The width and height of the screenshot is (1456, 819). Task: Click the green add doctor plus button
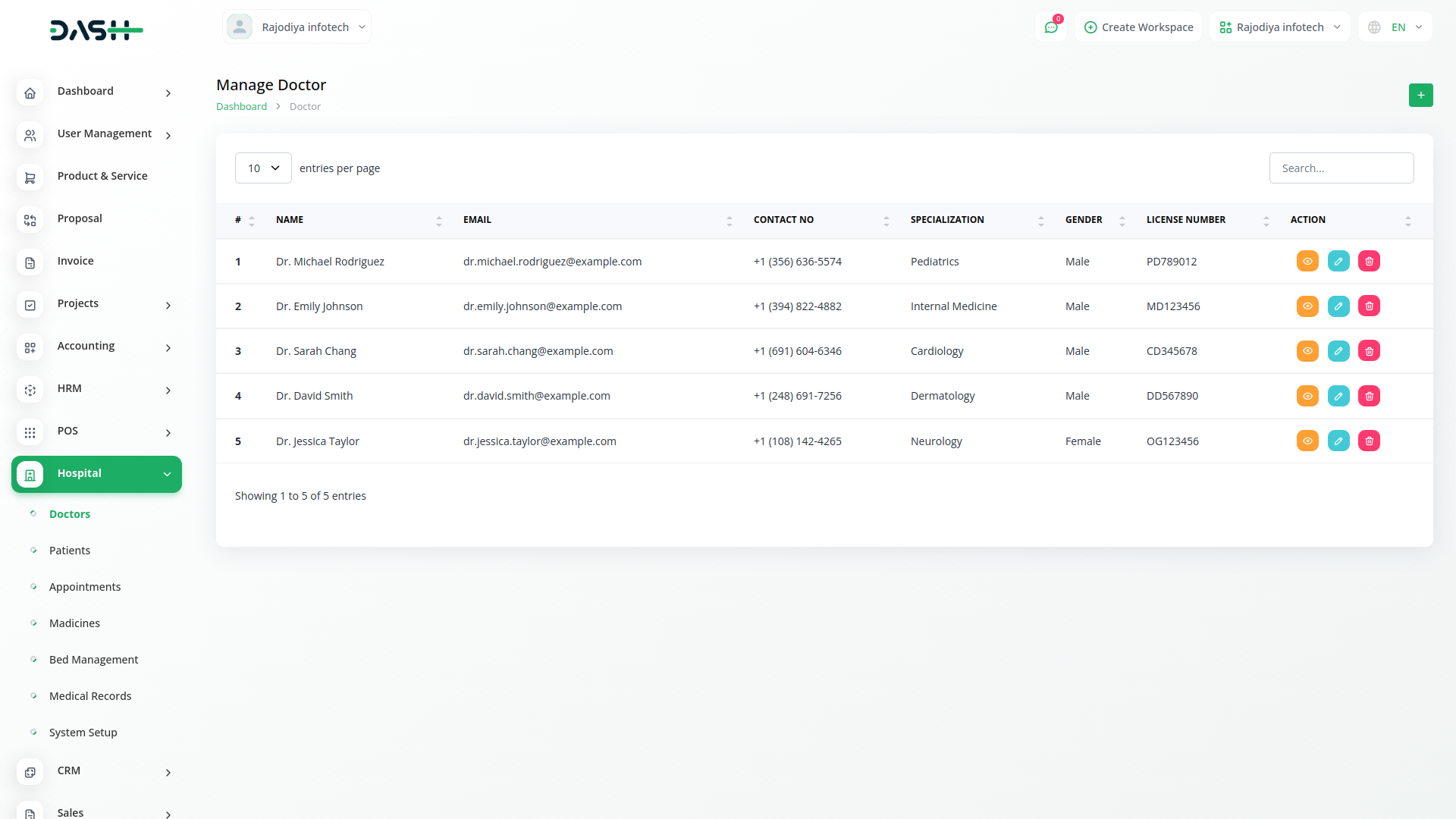1420,96
